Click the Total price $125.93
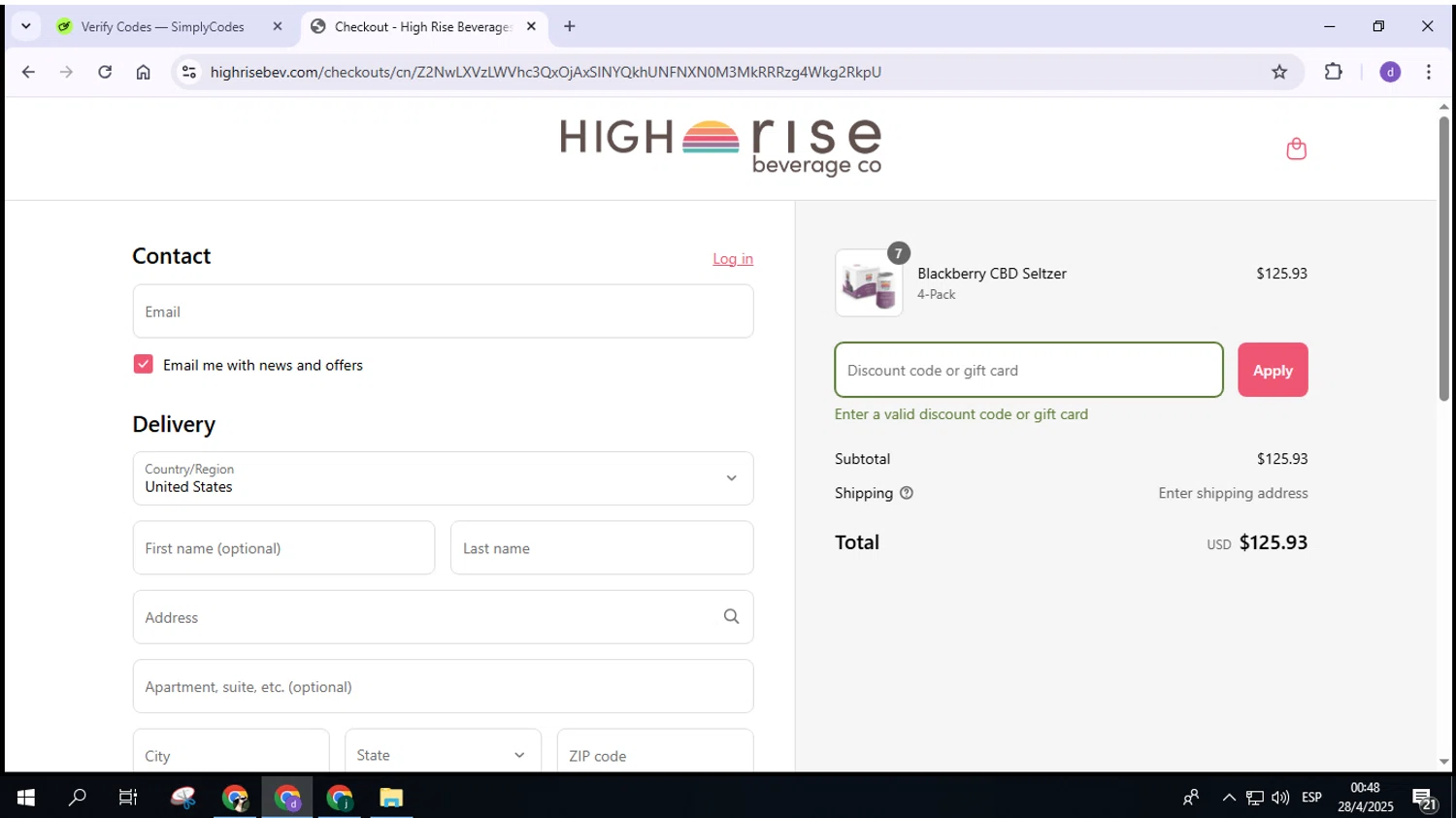 point(1274,542)
